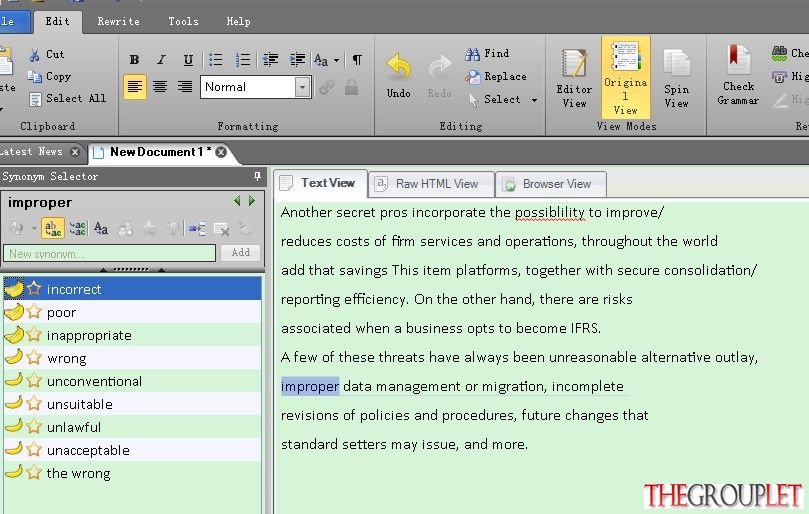
Task: Switch to Raw HTML View tab
Action: tap(431, 184)
